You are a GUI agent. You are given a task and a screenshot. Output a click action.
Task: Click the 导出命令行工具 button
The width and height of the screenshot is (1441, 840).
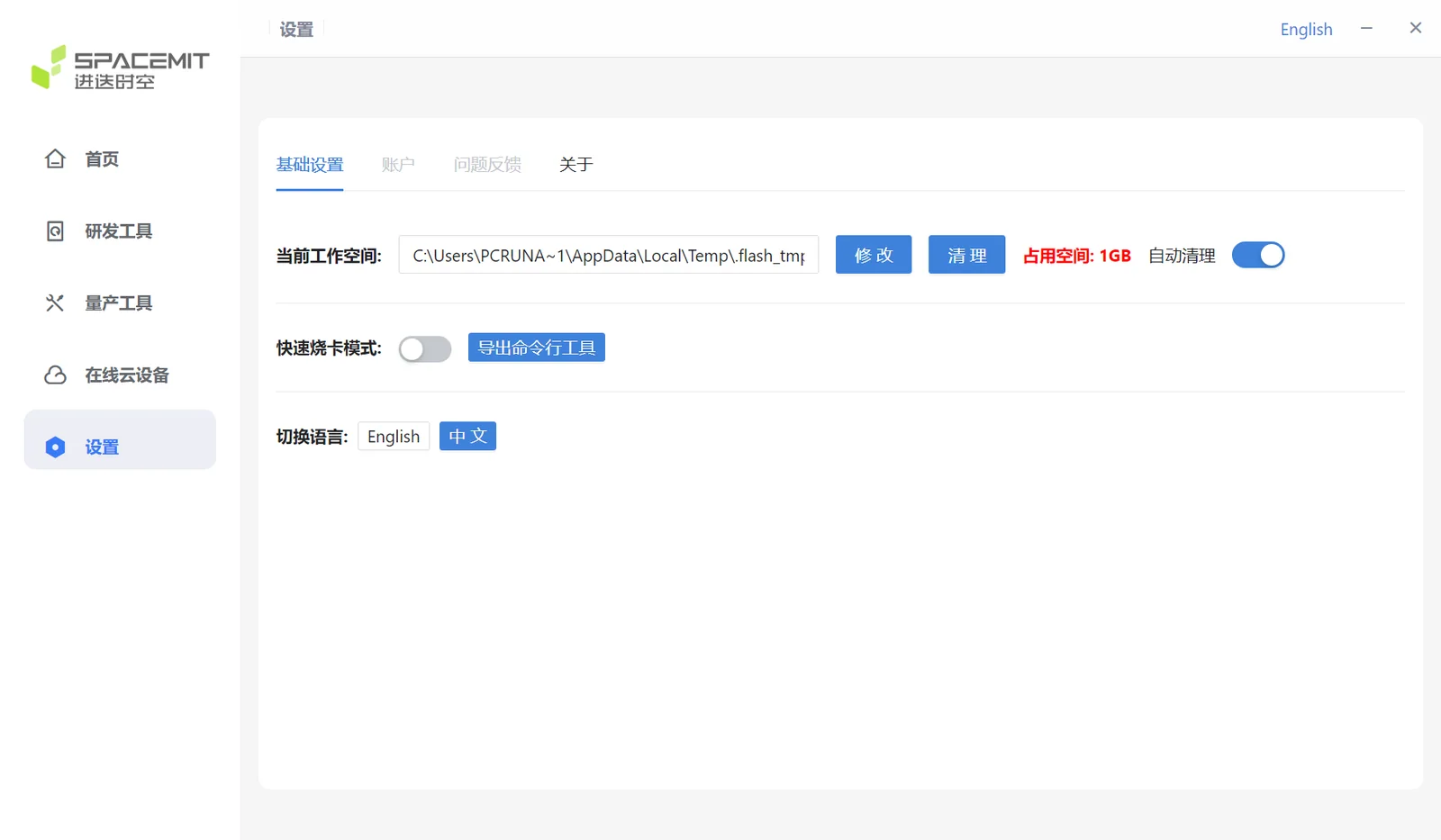pyautogui.click(x=537, y=348)
